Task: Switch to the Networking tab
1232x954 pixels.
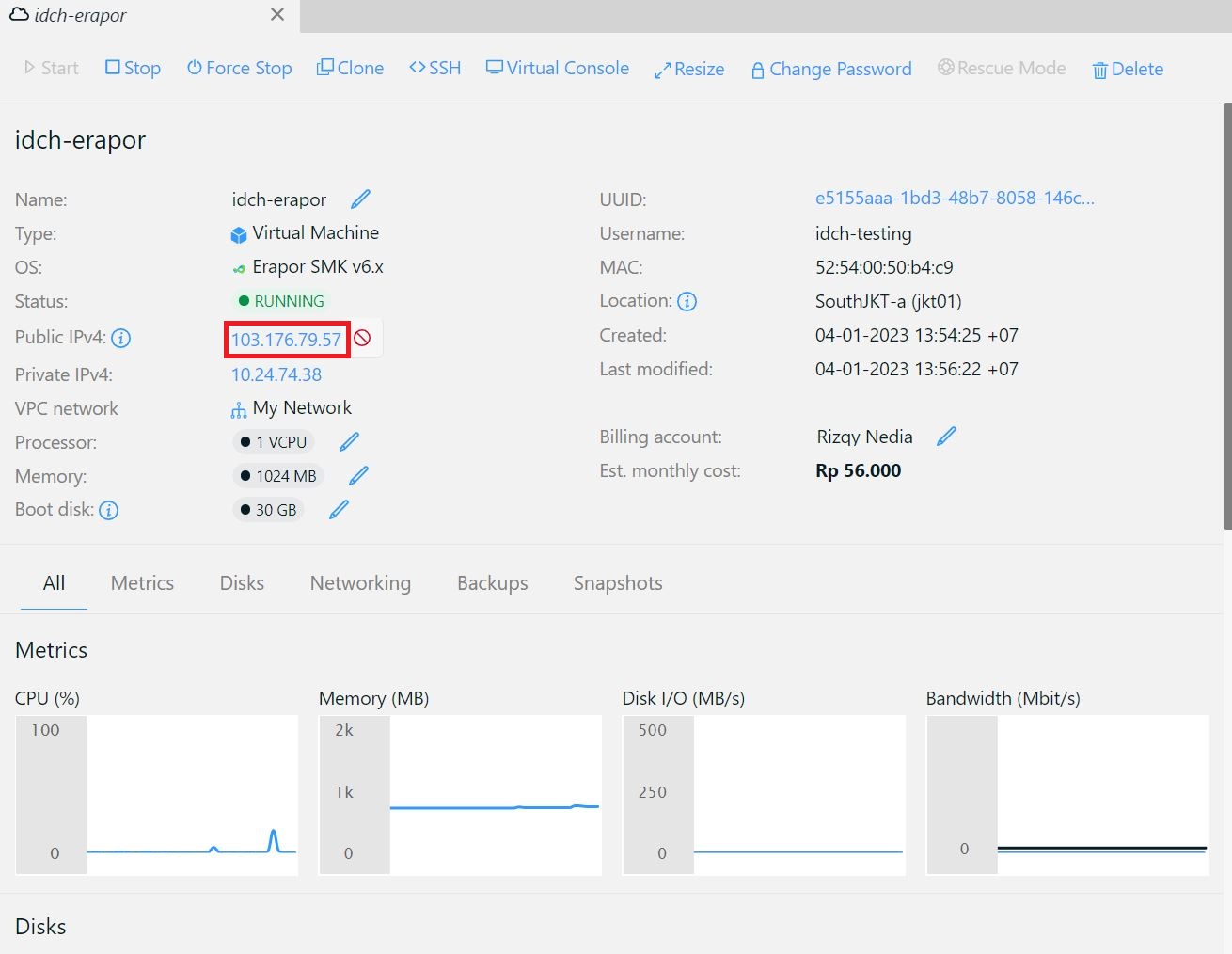Action: coord(360,583)
